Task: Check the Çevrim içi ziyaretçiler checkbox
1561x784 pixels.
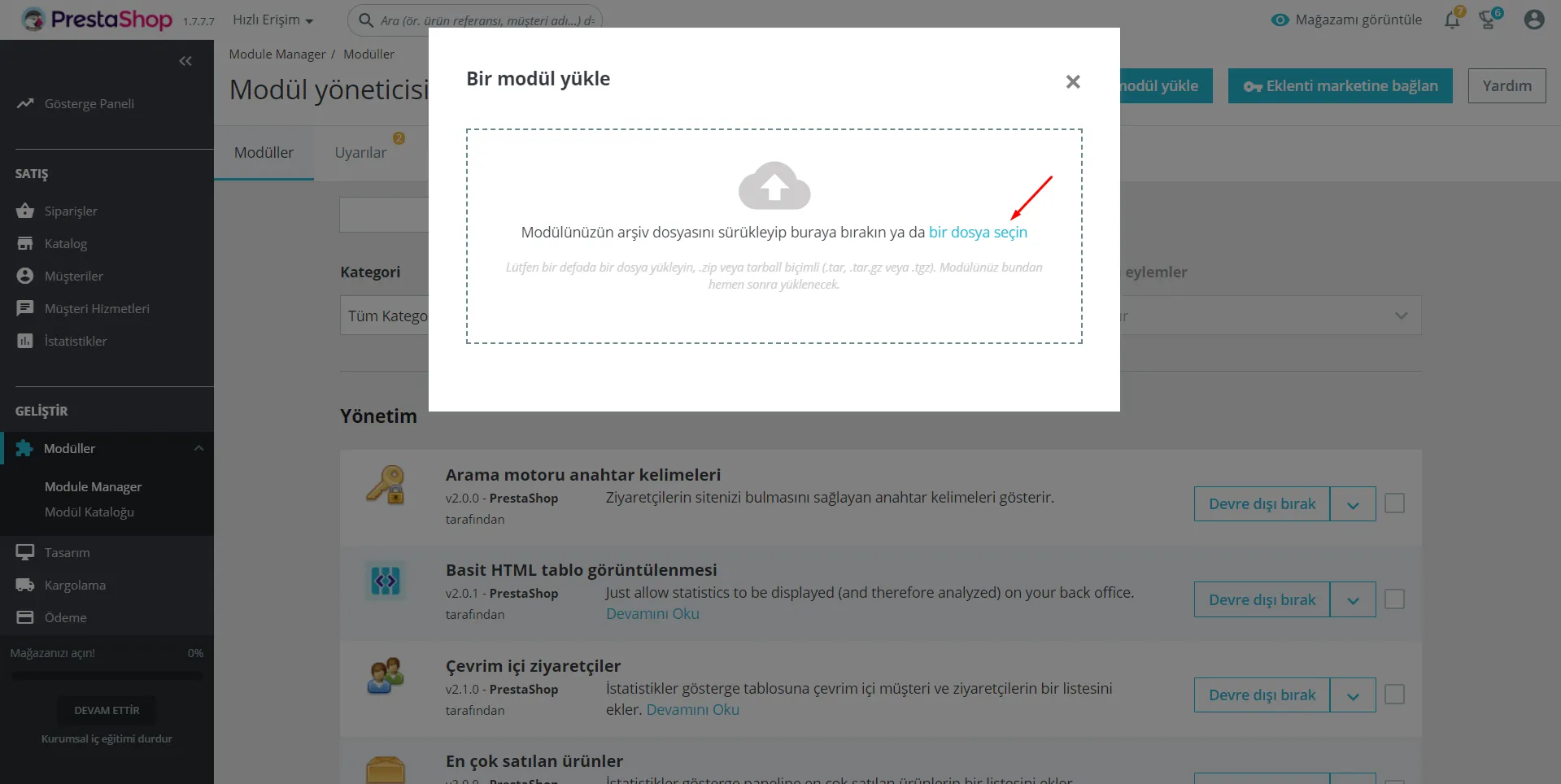Action: 1394,695
